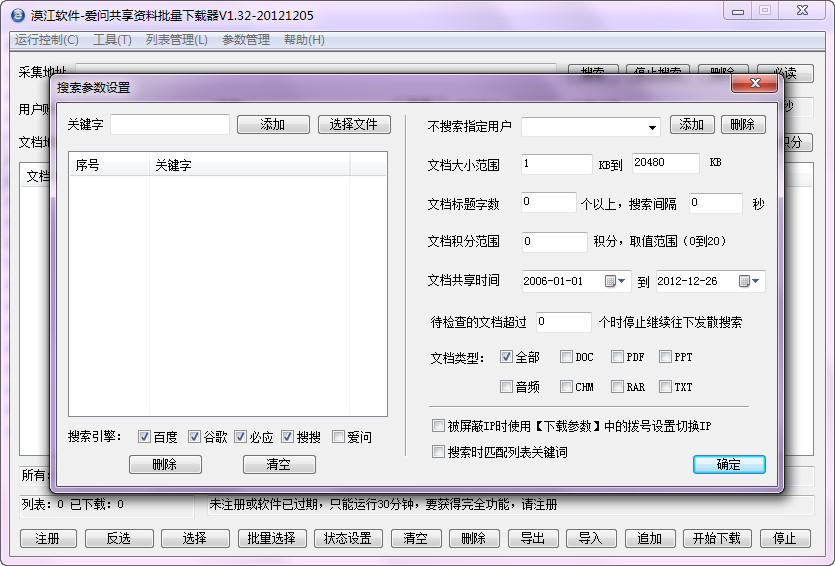Viewport: 835px width, 566px height.
Task: Click the 必读 button in main window
Action: (x=785, y=73)
